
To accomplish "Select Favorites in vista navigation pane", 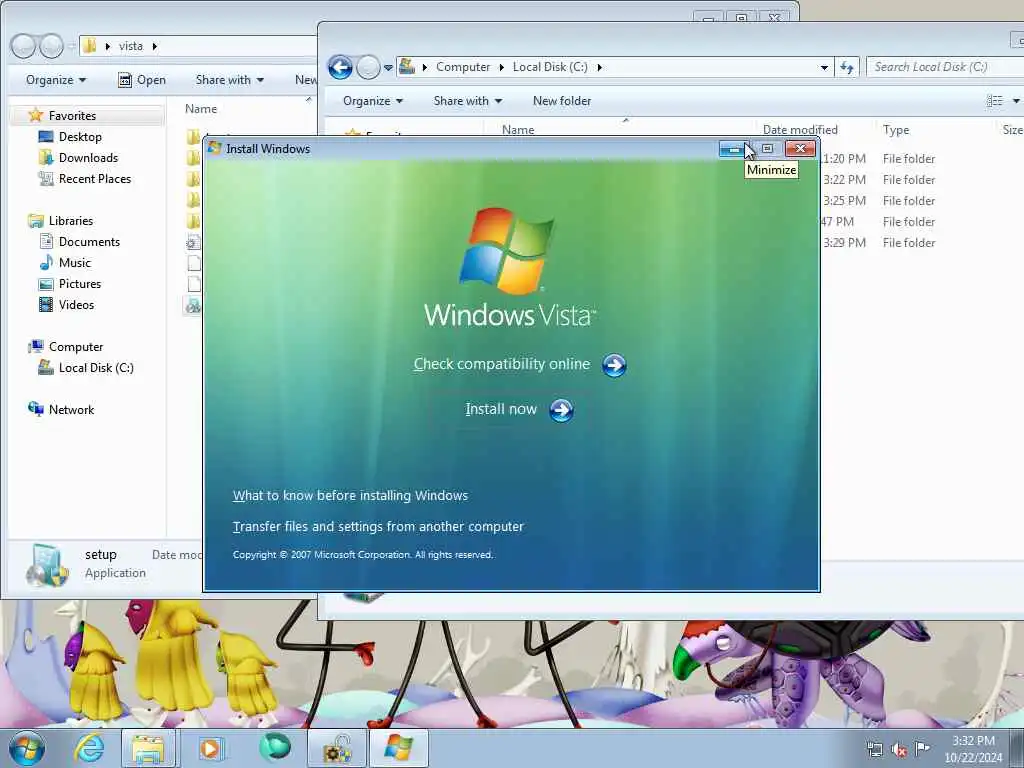I will (72, 116).
